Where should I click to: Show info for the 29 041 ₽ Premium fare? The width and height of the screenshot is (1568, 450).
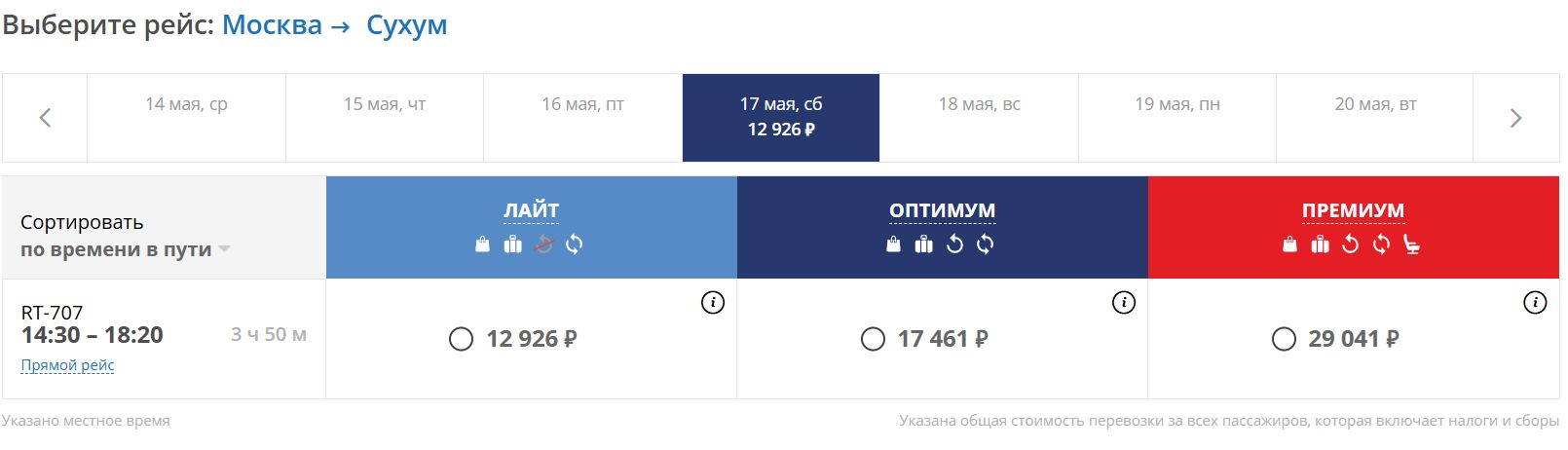(x=1535, y=303)
